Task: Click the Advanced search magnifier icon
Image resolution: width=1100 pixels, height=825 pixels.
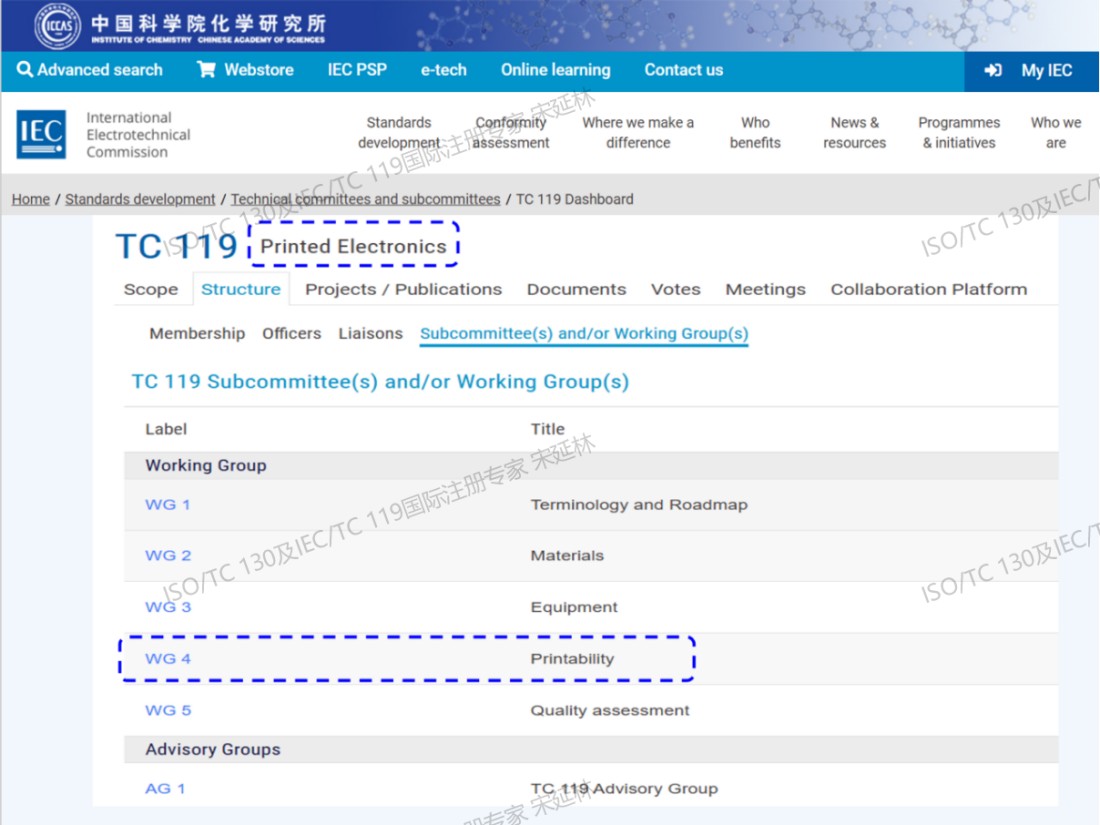Action: pos(25,69)
